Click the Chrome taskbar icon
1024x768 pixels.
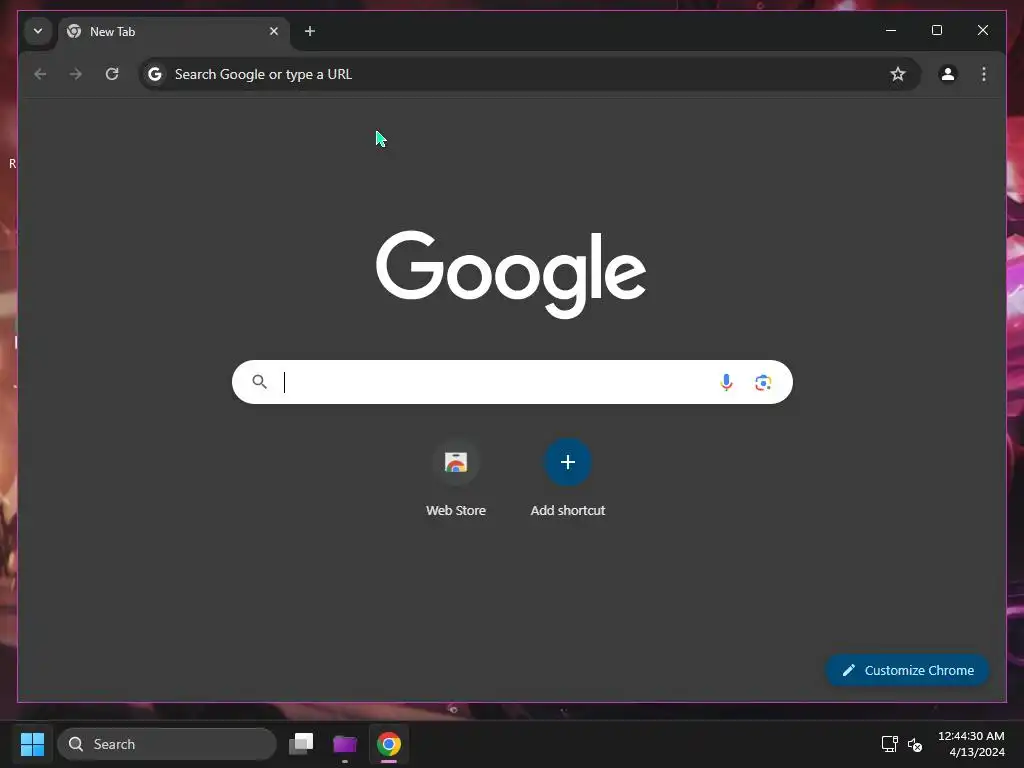(x=389, y=744)
